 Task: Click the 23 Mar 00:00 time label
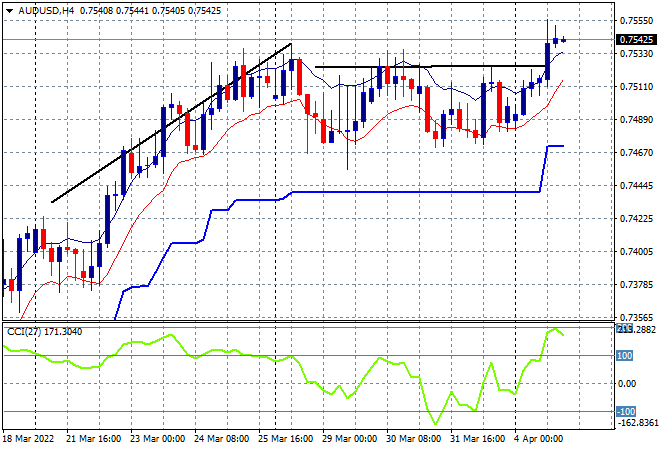(x=157, y=439)
